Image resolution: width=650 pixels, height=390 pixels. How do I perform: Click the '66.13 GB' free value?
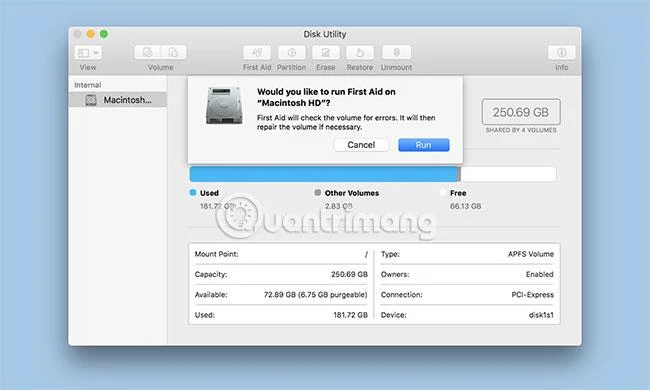point(466,206)
